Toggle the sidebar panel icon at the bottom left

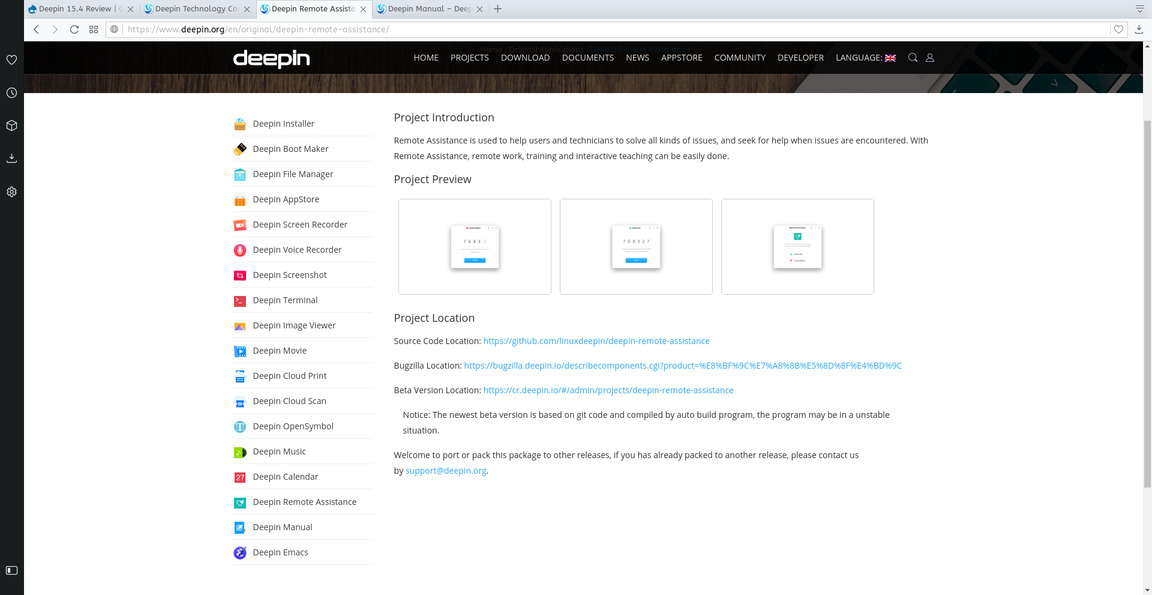point(12,570)
